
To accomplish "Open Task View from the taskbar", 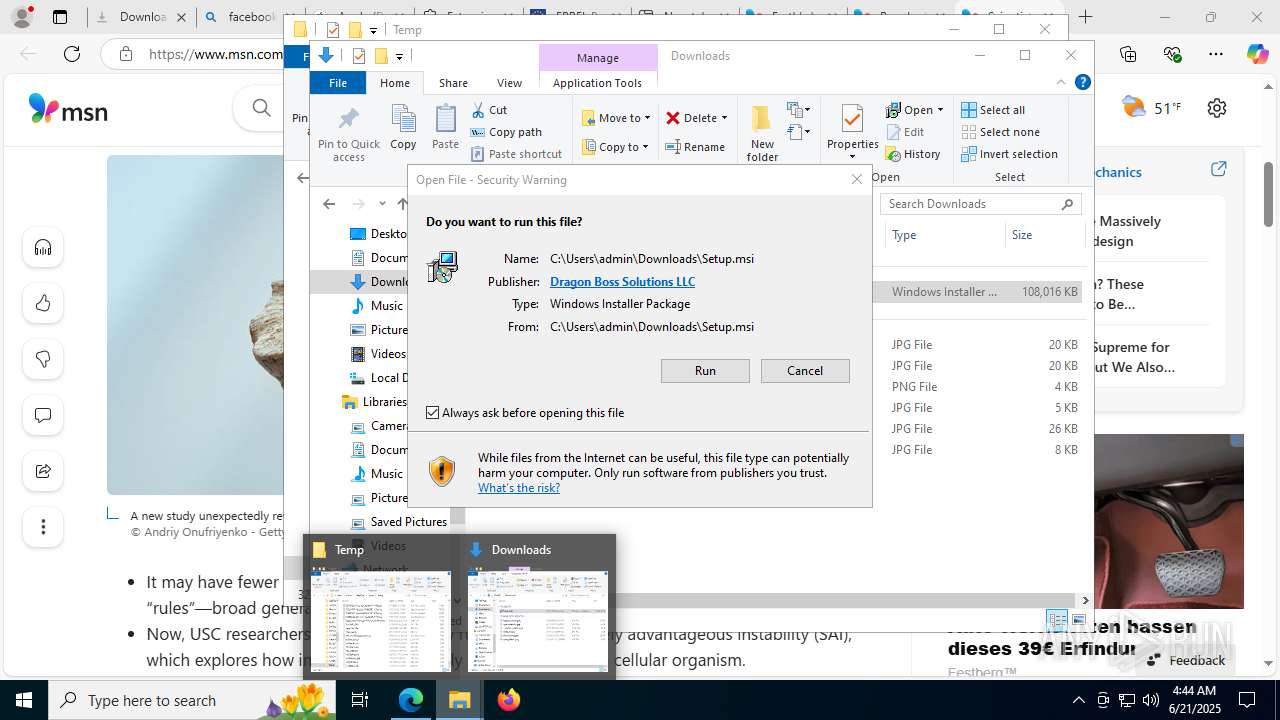I will coord(360,700).
